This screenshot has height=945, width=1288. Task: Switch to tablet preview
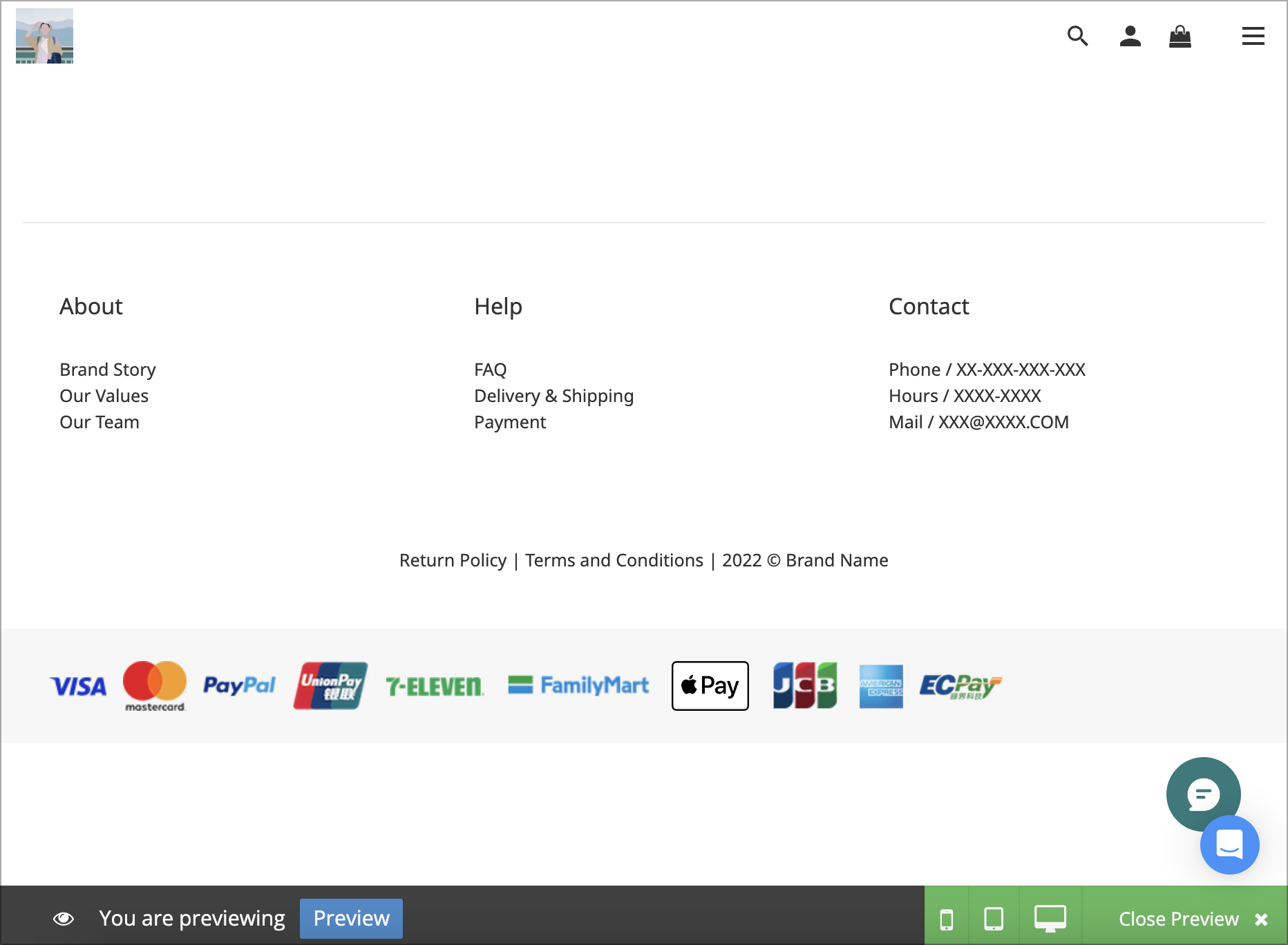(x=994, y=919)
